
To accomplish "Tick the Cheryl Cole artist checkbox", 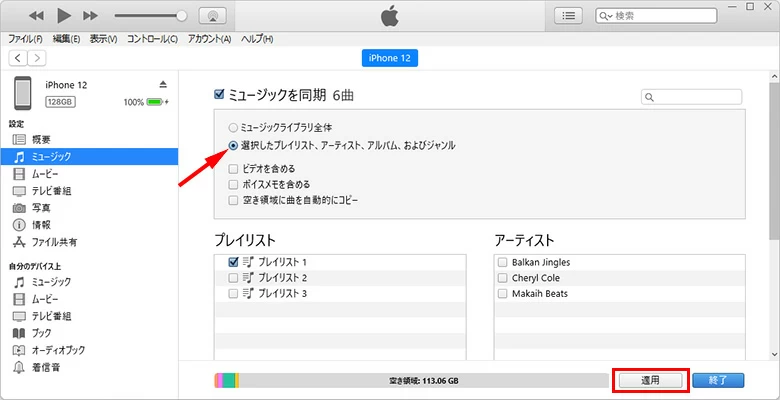I will (x=501, y=277).
